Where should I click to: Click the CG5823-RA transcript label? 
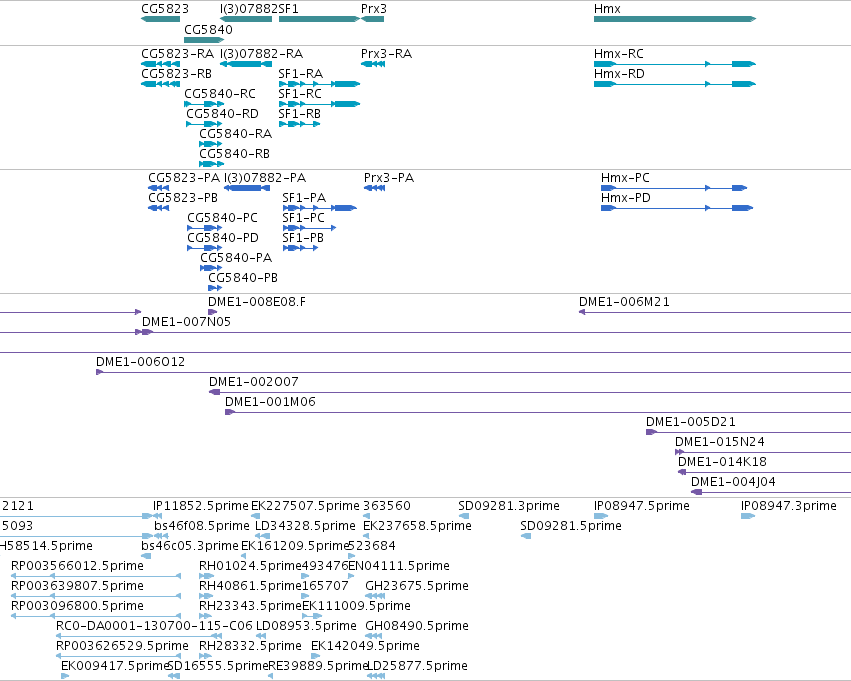(x=177, y=54)
